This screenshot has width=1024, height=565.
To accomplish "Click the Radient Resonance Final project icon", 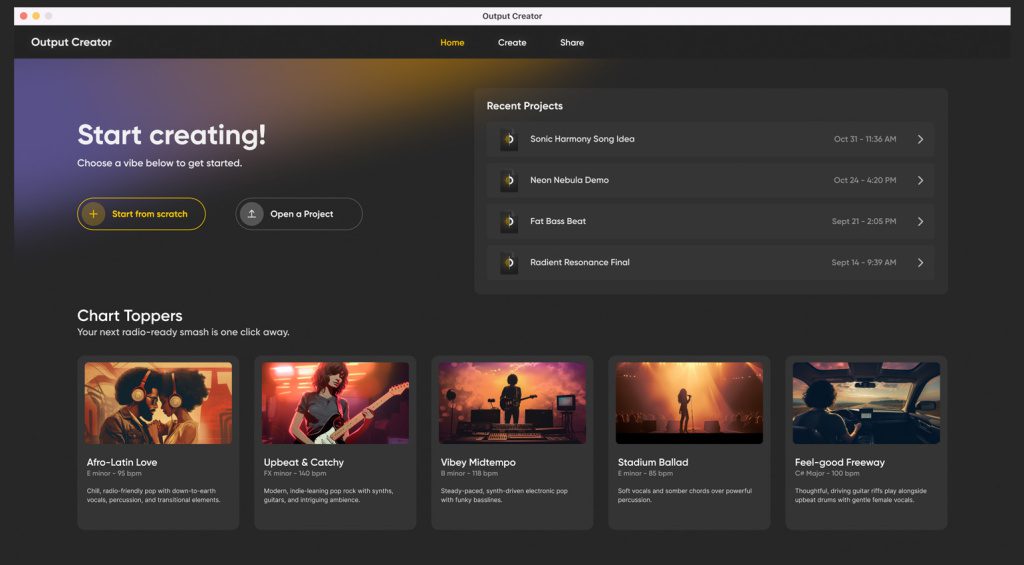I will tap(509, 262).
